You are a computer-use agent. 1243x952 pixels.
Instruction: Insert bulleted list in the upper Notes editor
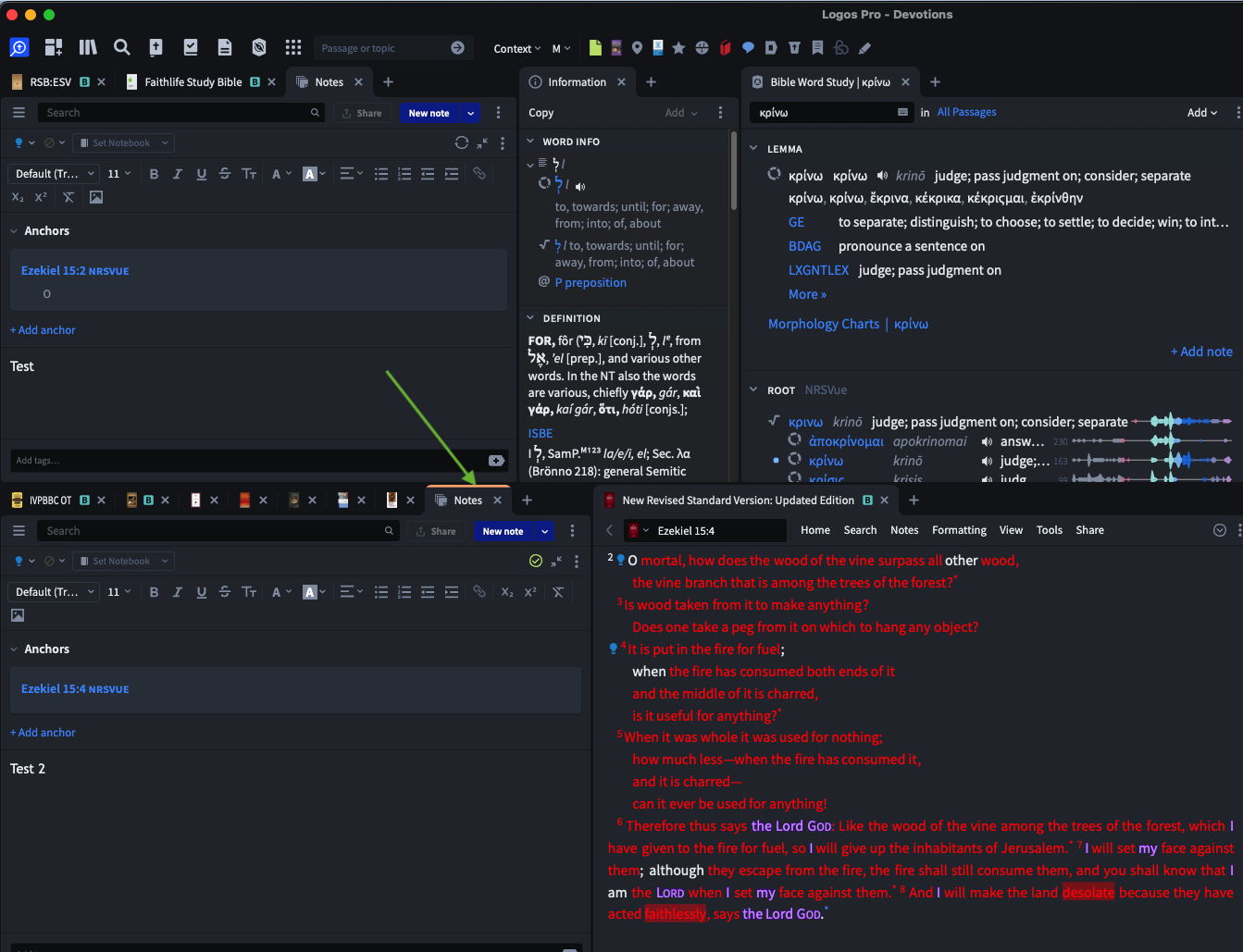(380, 174)
